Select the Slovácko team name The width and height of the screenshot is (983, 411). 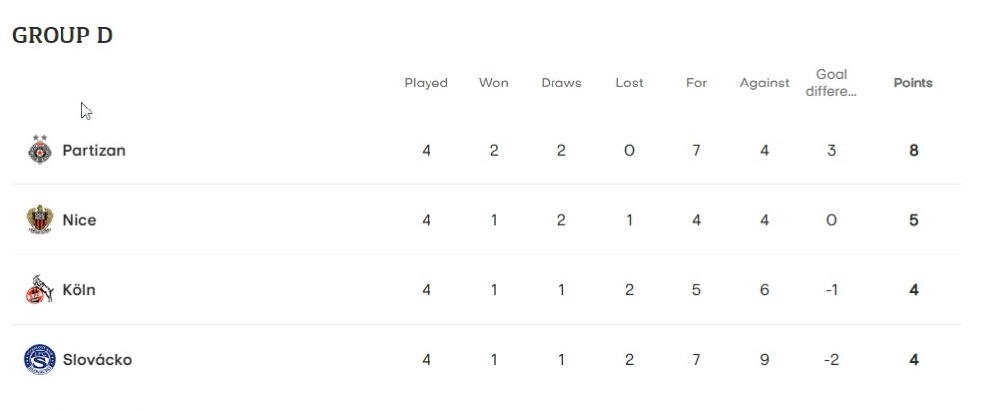97,360
